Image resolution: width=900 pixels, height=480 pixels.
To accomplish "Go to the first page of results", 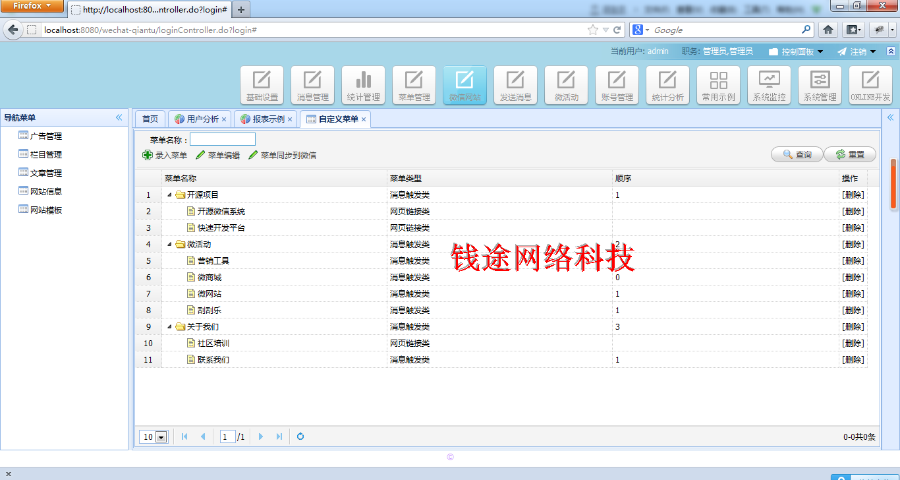I will click(184, 436).
